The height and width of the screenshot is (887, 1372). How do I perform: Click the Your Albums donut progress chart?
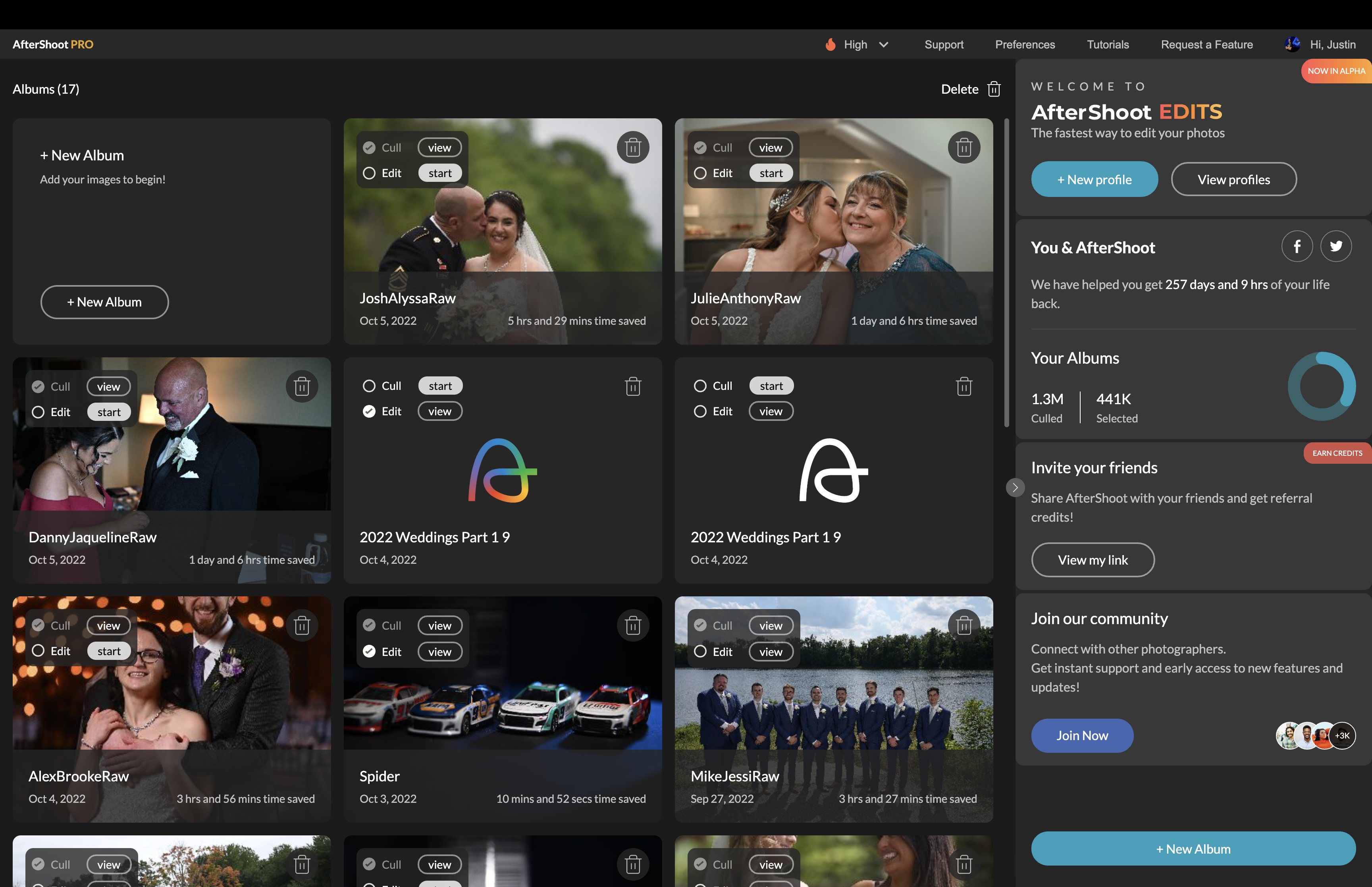click(1321, 386)
